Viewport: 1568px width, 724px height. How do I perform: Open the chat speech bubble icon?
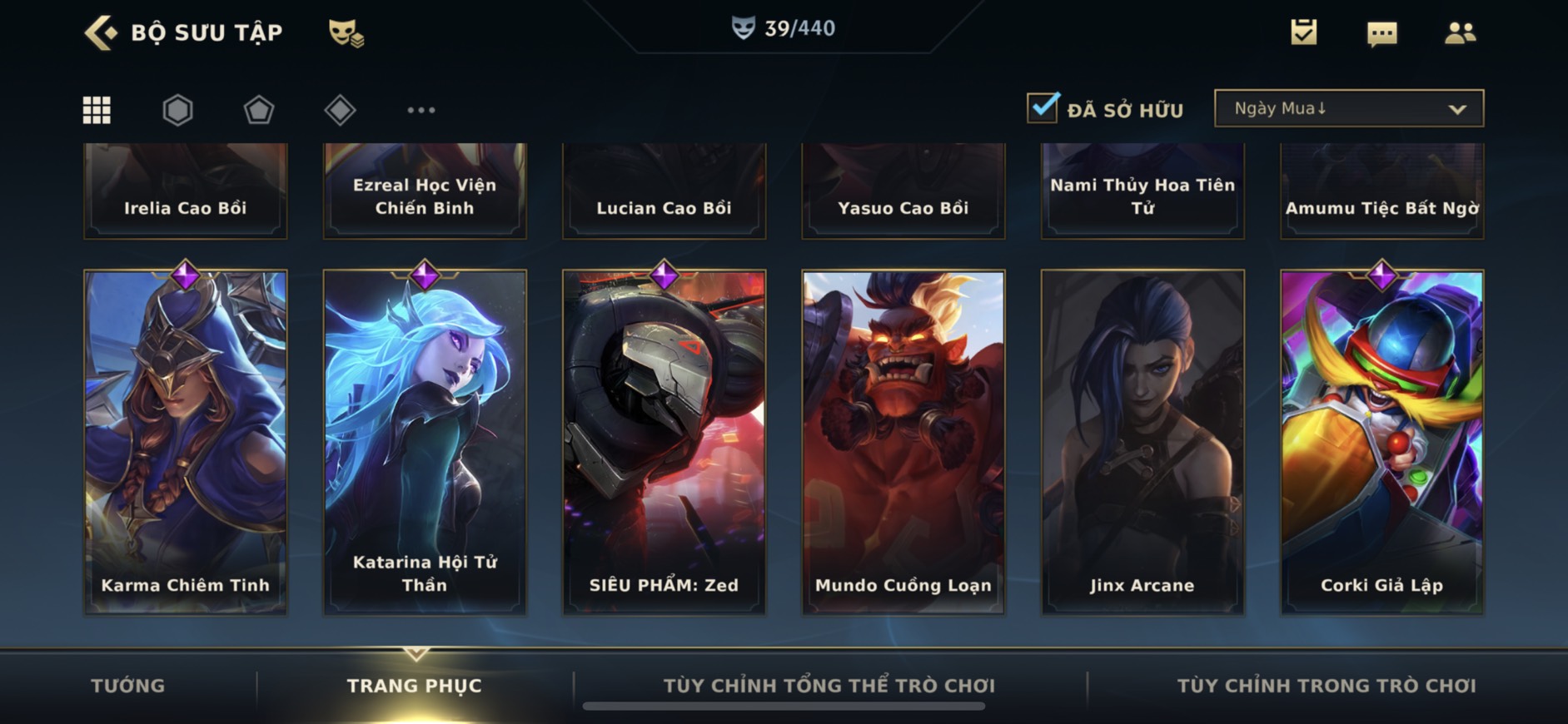point(1381,33)
